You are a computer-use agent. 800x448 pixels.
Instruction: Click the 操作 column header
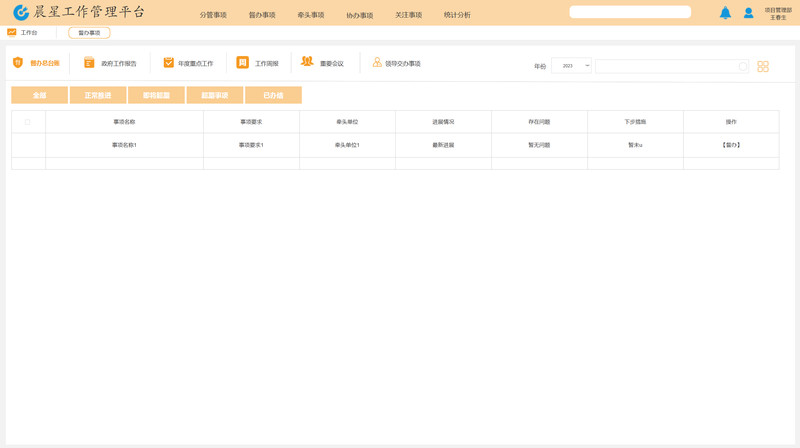click(731, 122)
